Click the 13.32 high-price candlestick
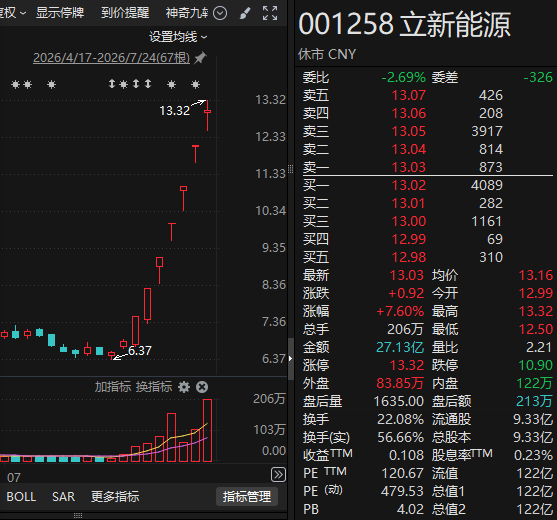 tap(207, 115)
